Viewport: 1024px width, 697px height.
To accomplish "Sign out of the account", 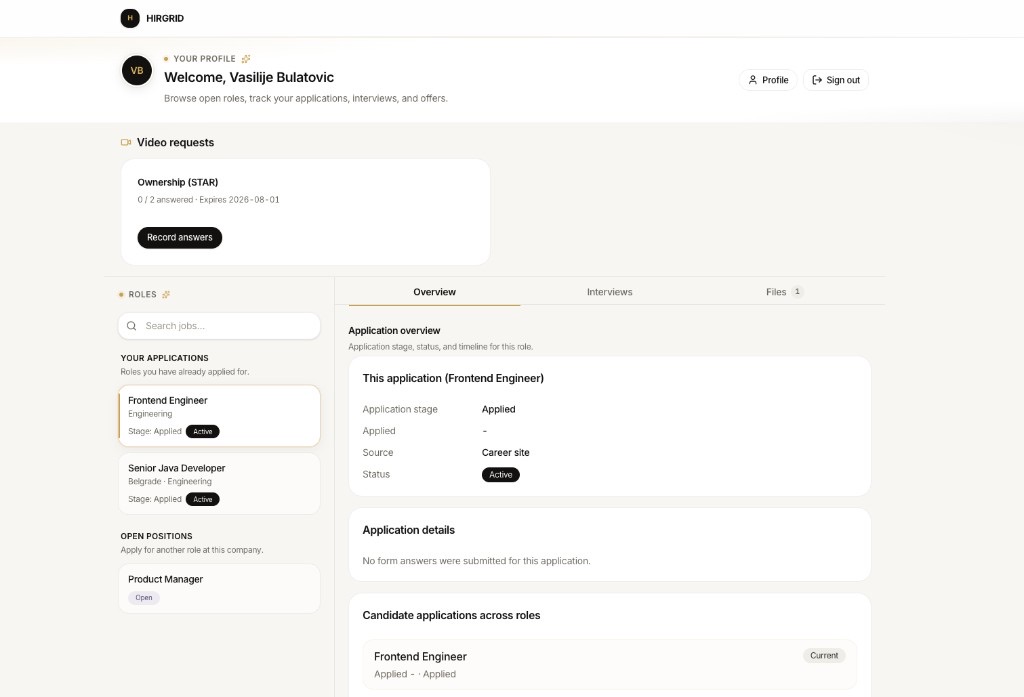I will 835,80.
